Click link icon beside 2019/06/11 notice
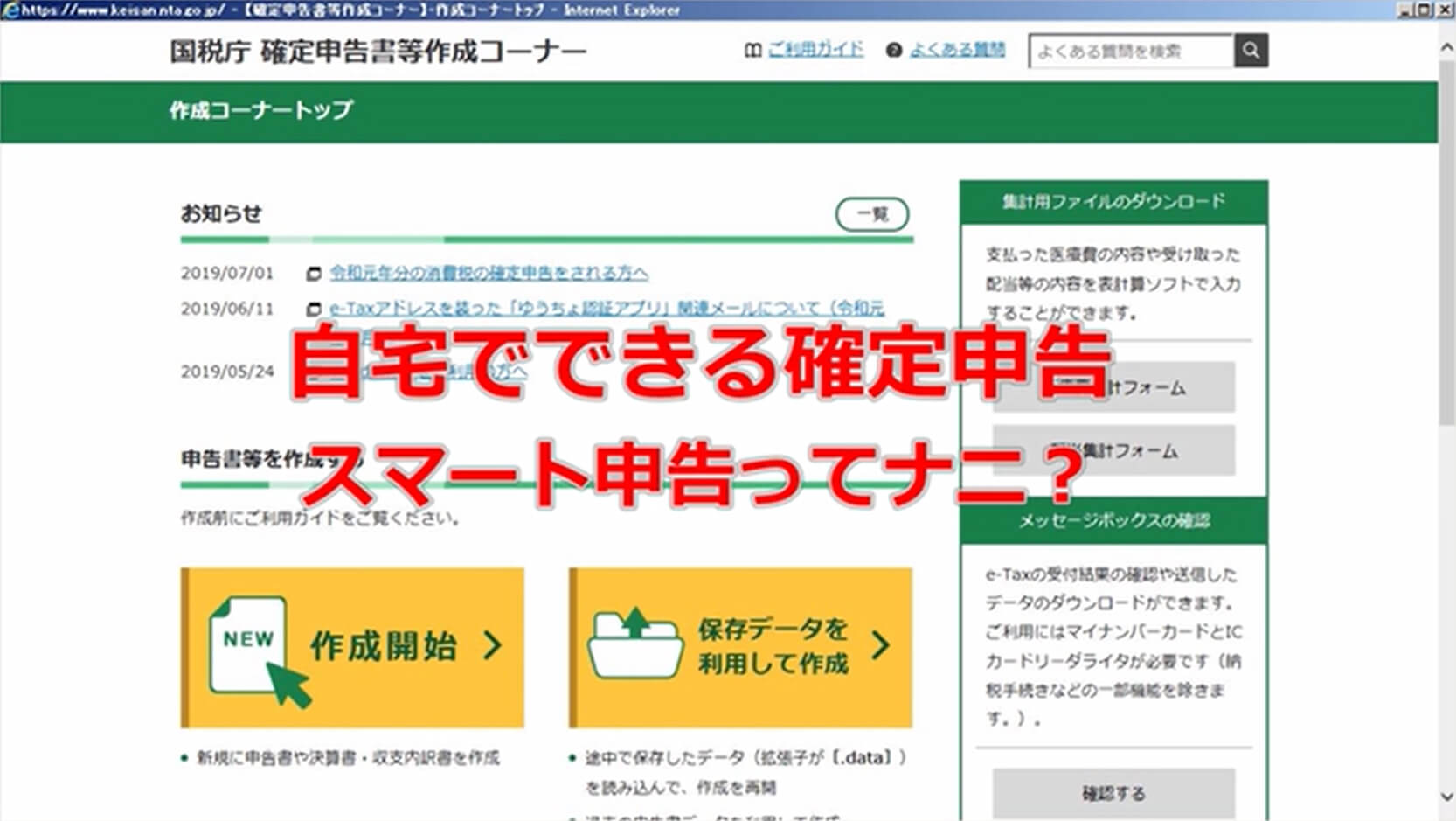This screenshot has height=821, width=1456. pyautogui.click(x=313, y=310)
